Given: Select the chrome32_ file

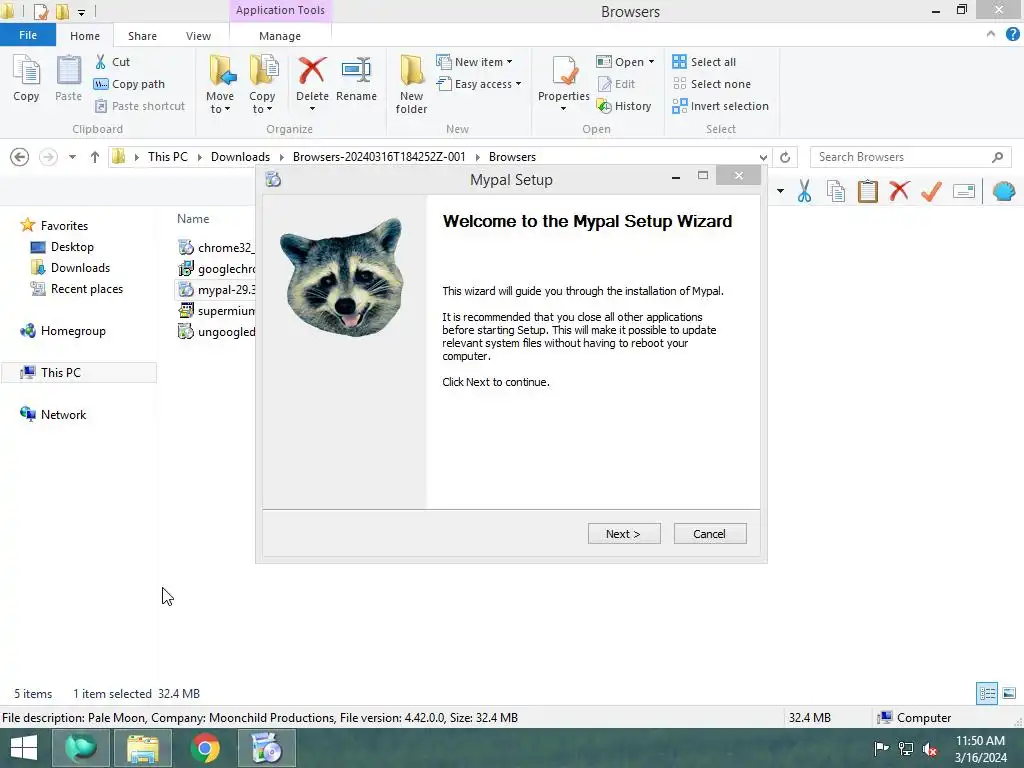Looking at the screenshot, I should 216,248.
